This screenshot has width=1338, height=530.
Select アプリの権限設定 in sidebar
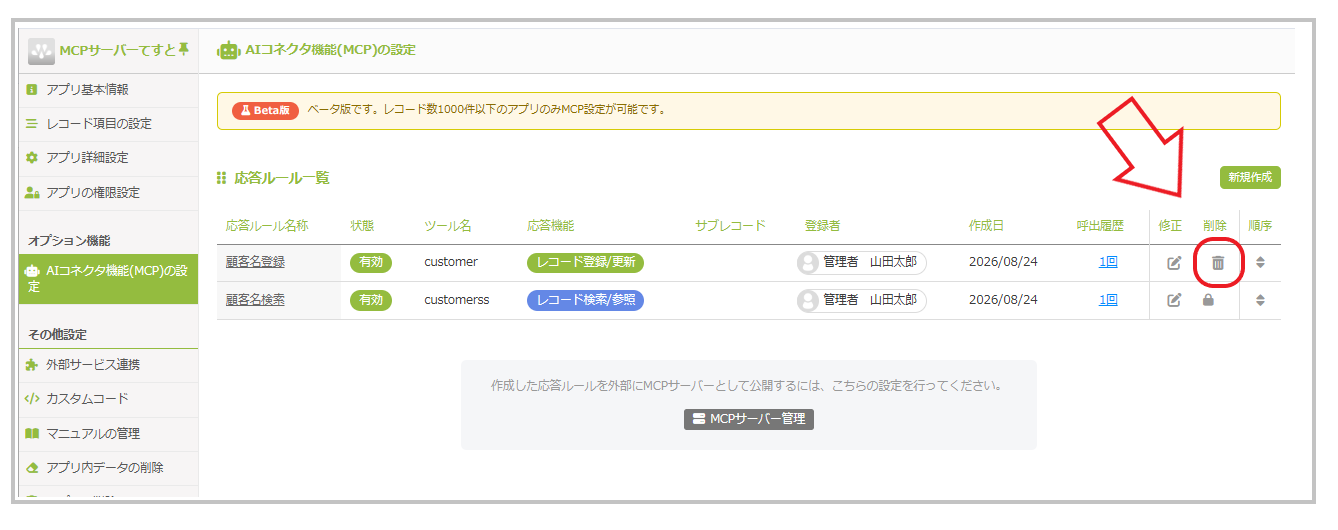[x=108, y=193]
